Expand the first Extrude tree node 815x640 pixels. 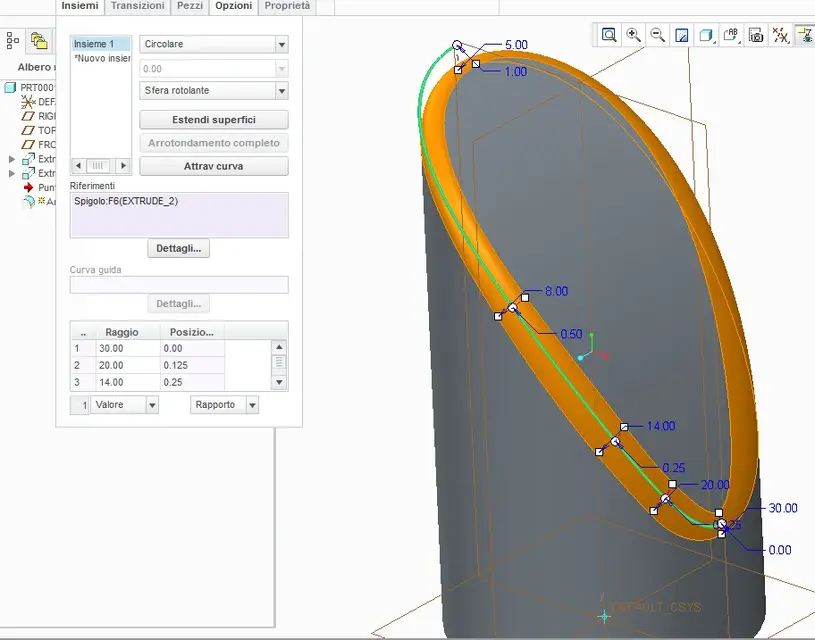click(12, 159)
